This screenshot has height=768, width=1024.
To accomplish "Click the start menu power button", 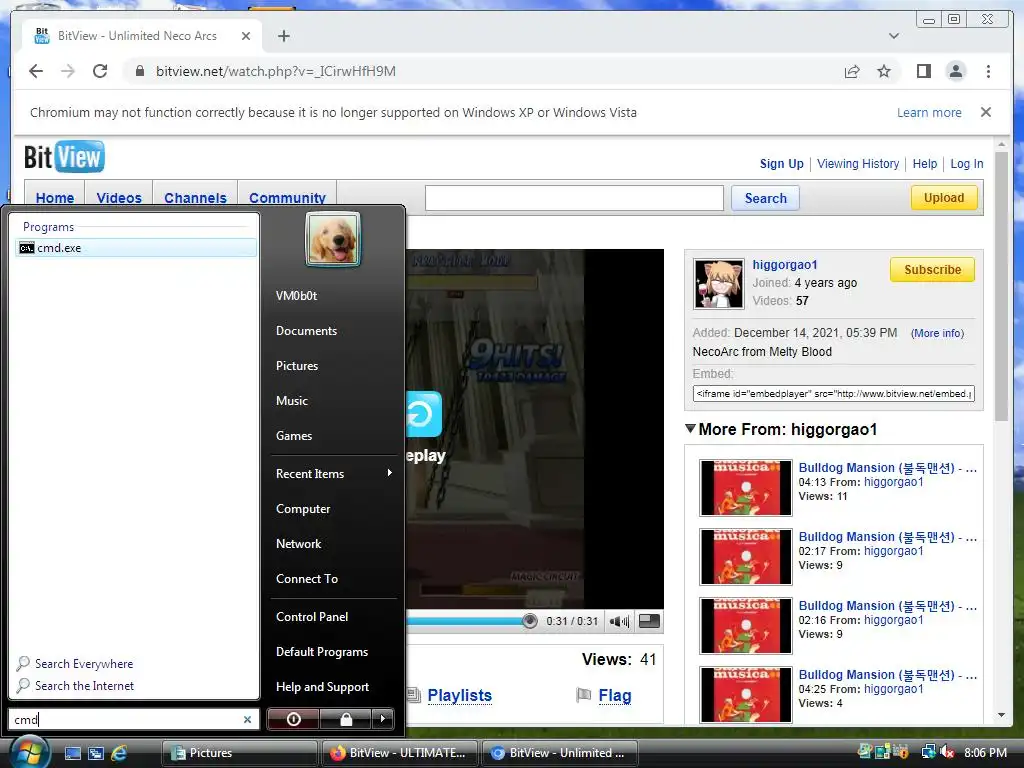I will (294, 719).
